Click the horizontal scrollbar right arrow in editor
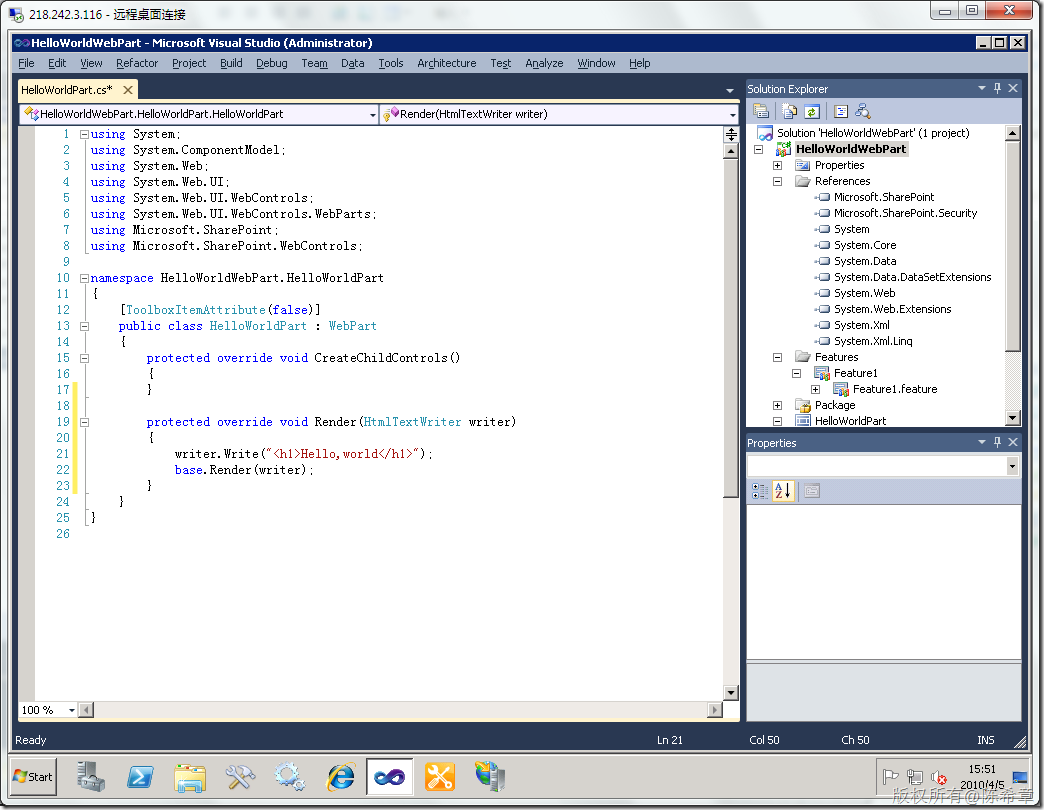The height and width of the screenshot is (810, 1044). point(715,710)
